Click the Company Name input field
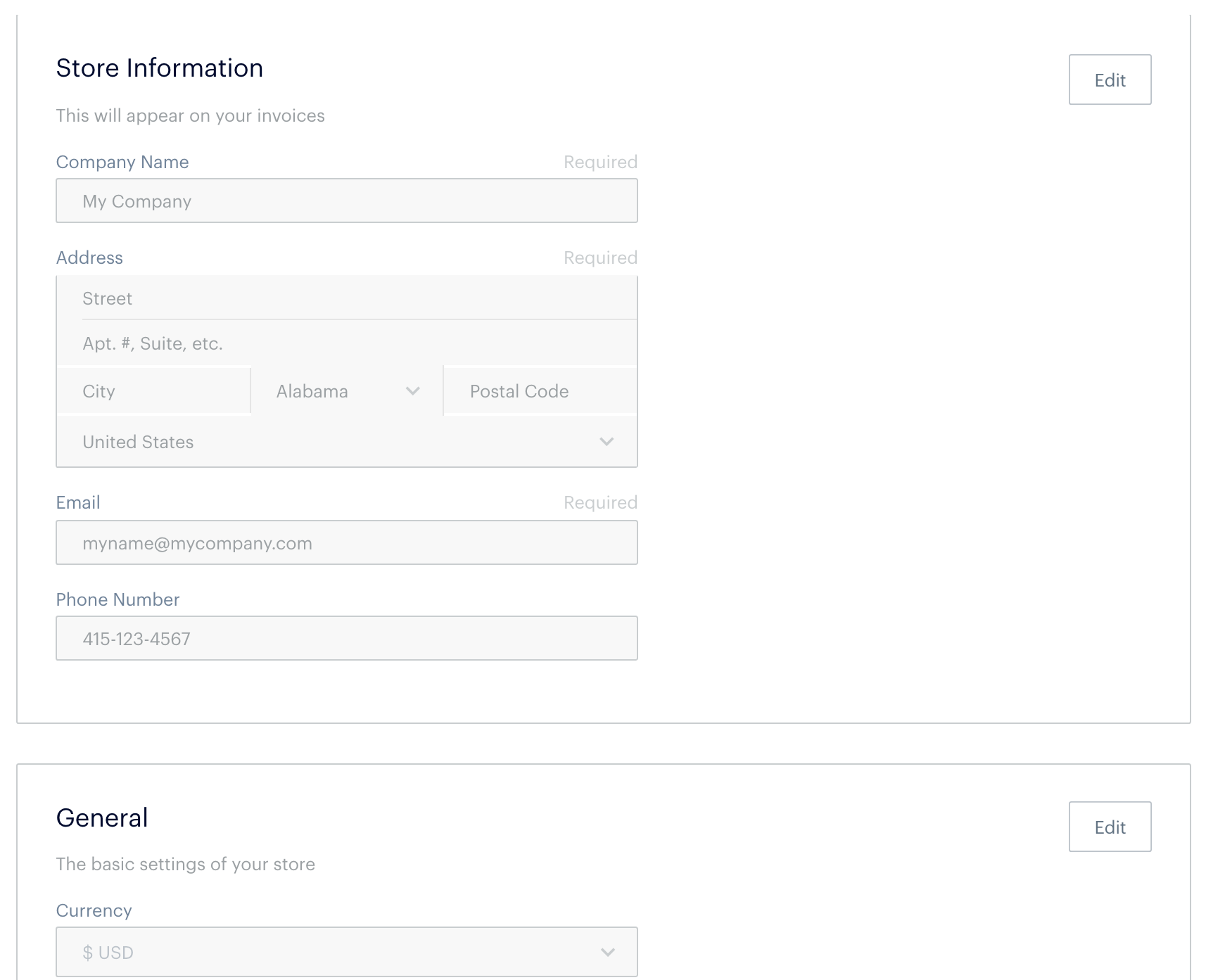This screenshot has height=980, width=1206. tap(346, 201)
